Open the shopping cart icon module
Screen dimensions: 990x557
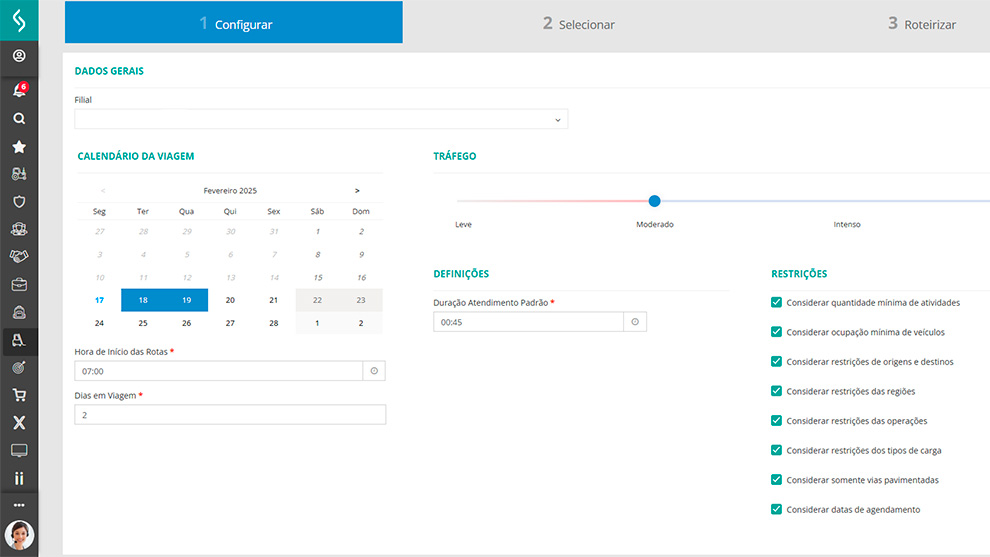point(19,395)
